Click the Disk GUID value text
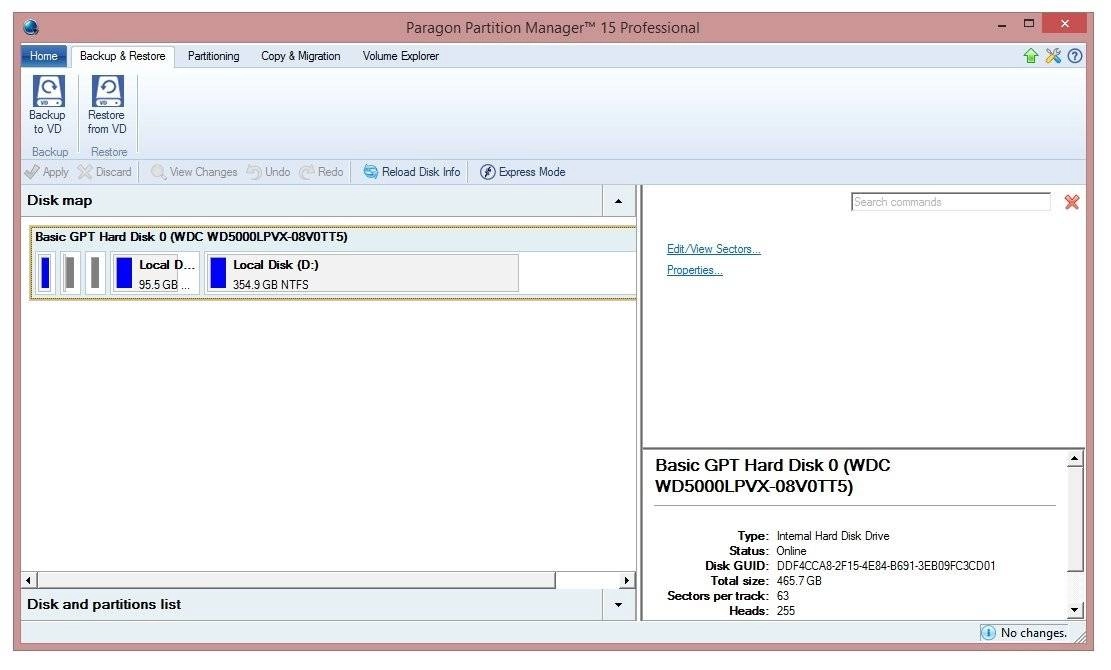1111x670 pixels. (x=886, y=566)
